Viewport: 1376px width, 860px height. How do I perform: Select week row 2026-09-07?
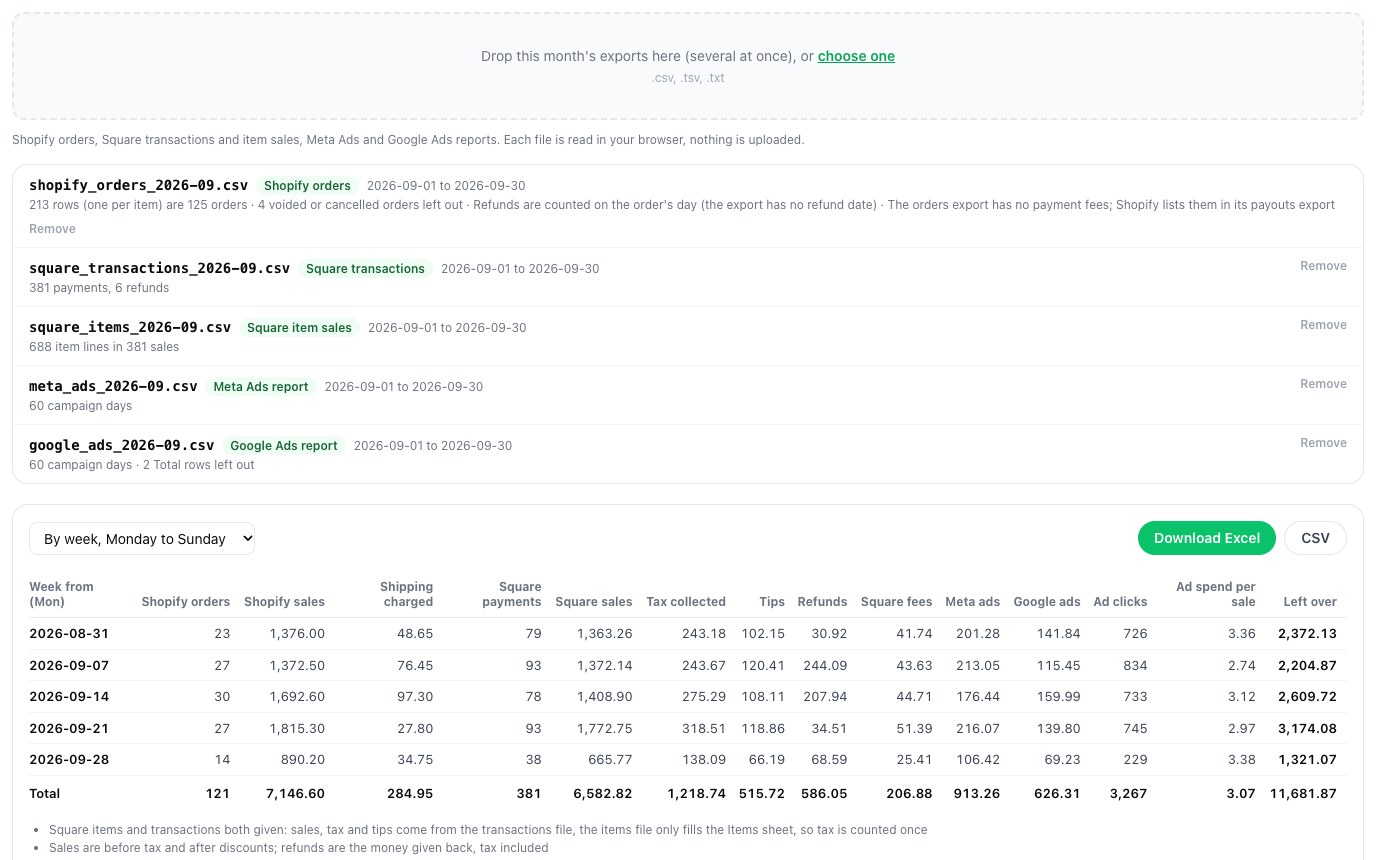point(688,666)
